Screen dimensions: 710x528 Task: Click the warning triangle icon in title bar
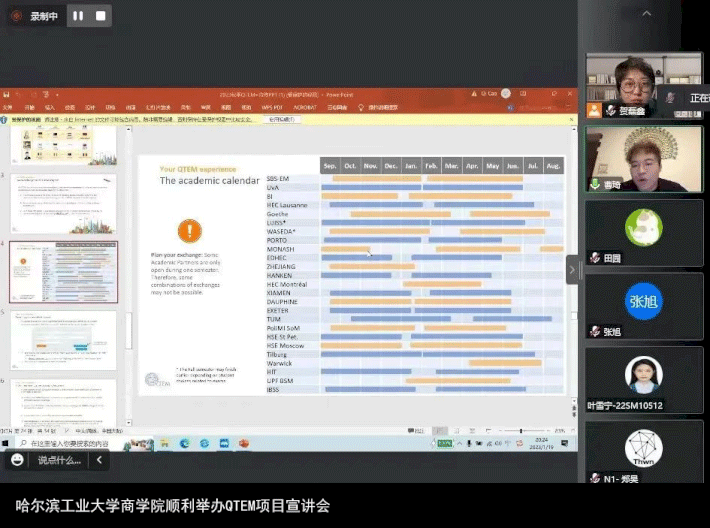474,94
